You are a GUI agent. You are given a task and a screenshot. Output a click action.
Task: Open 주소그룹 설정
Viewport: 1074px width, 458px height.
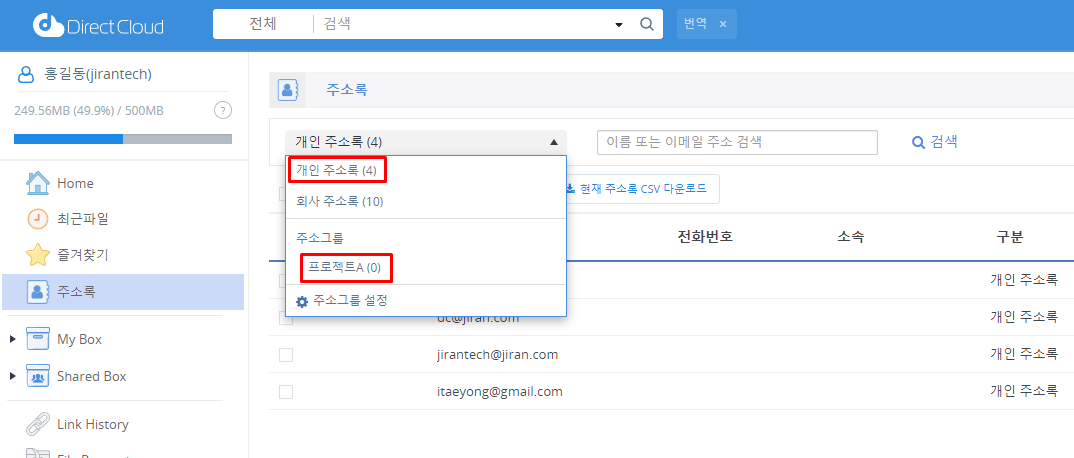[350, 301]
